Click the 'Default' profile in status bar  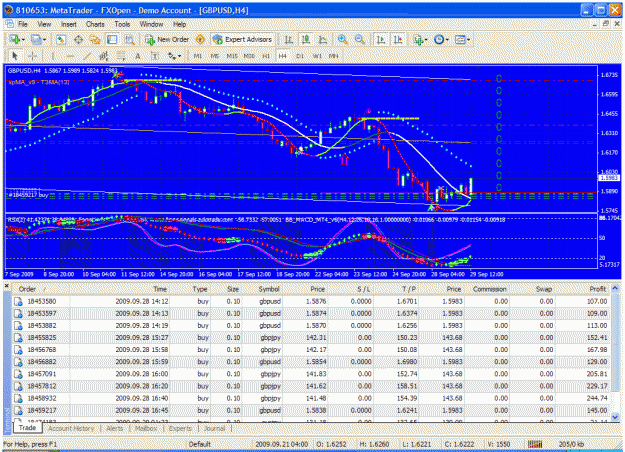tap(199, 444)
